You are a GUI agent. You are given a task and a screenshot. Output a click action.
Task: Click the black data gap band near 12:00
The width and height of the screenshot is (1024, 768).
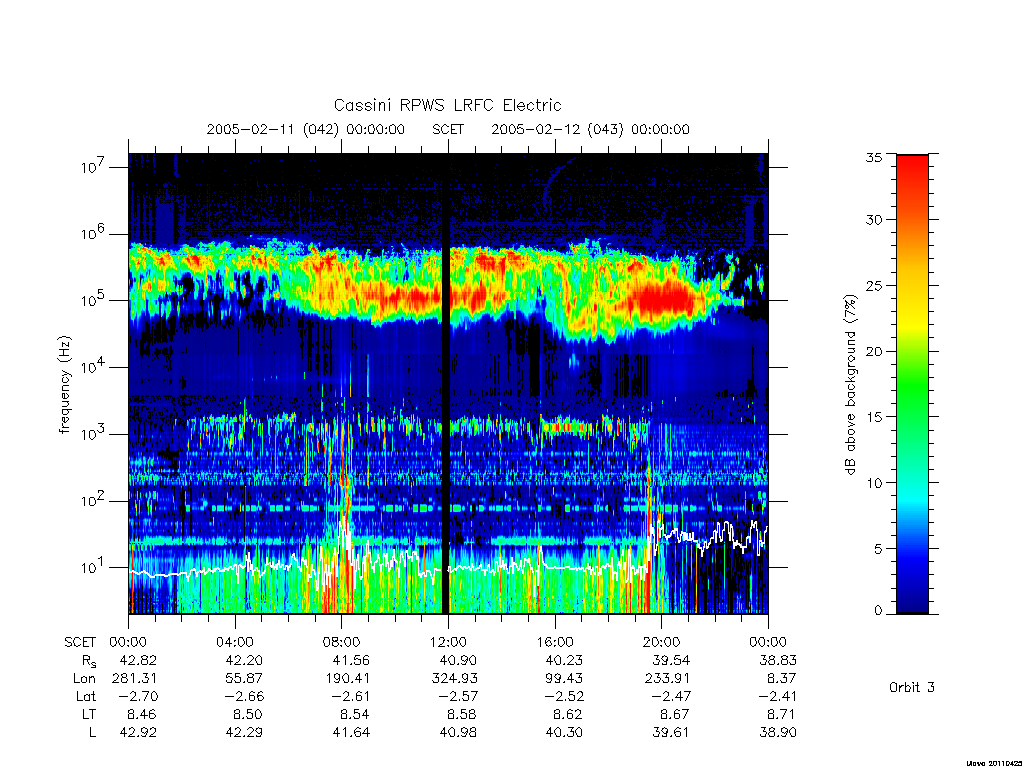tap(447, 384)
